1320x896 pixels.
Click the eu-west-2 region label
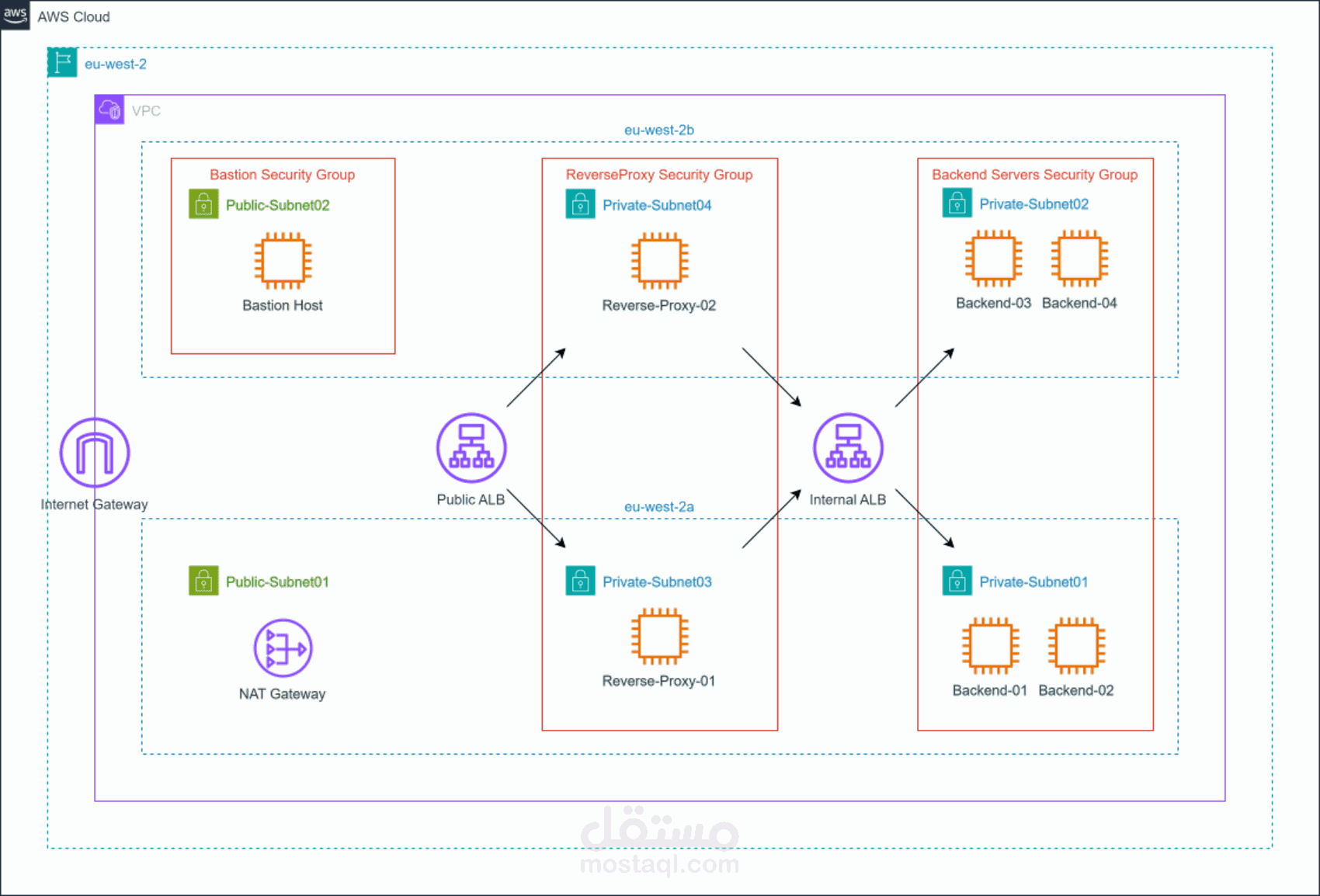pyautogui.click(x=116, y=64)
